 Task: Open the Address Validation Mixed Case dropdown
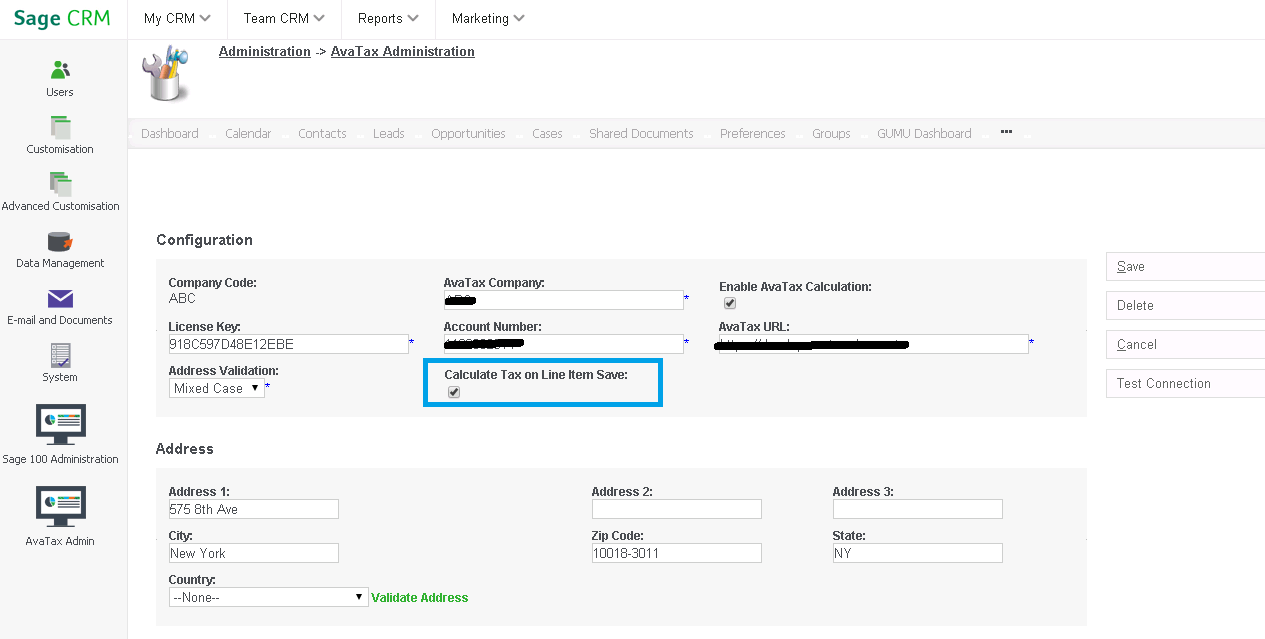216,388
